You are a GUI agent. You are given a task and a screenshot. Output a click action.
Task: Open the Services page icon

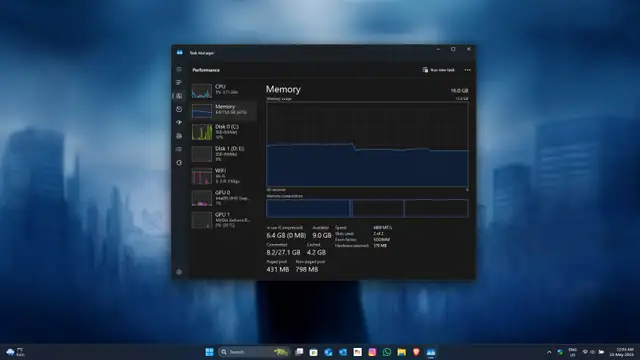(179, 162)
